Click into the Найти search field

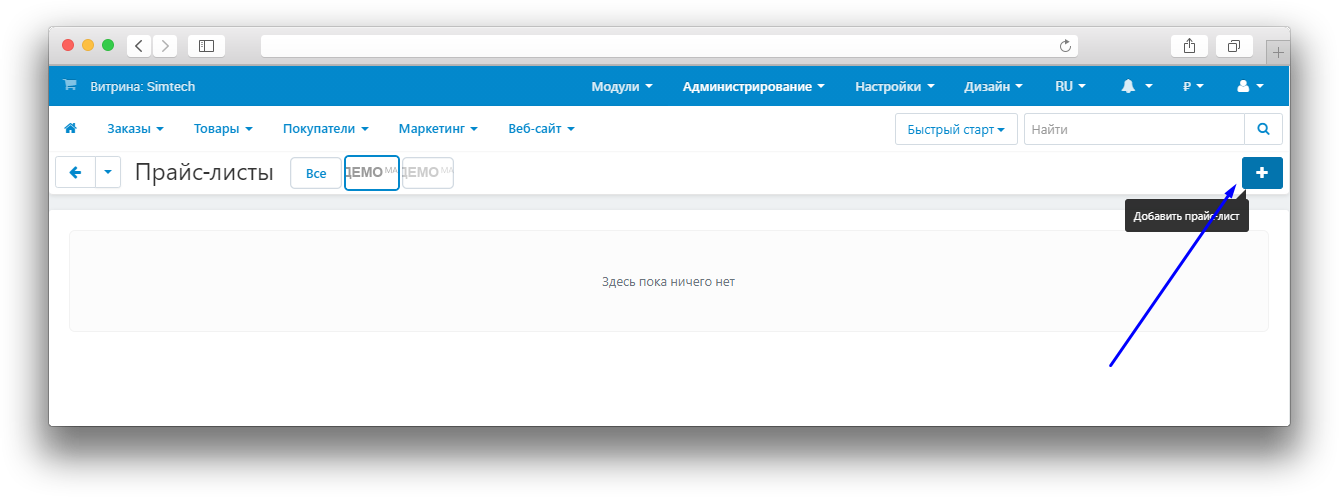point(1133,130)
